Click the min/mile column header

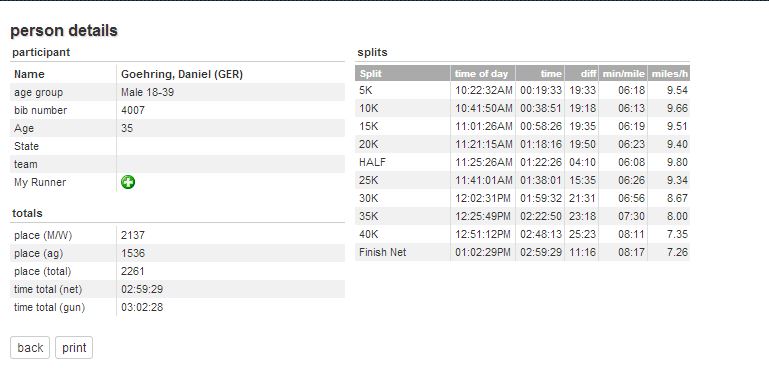[623, 74]
